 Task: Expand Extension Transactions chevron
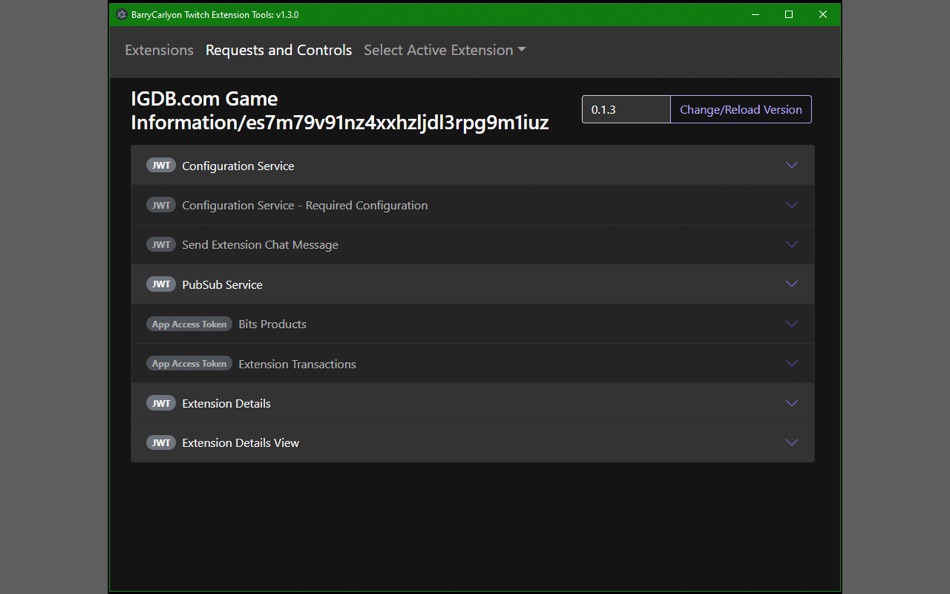tap(791, 363)
